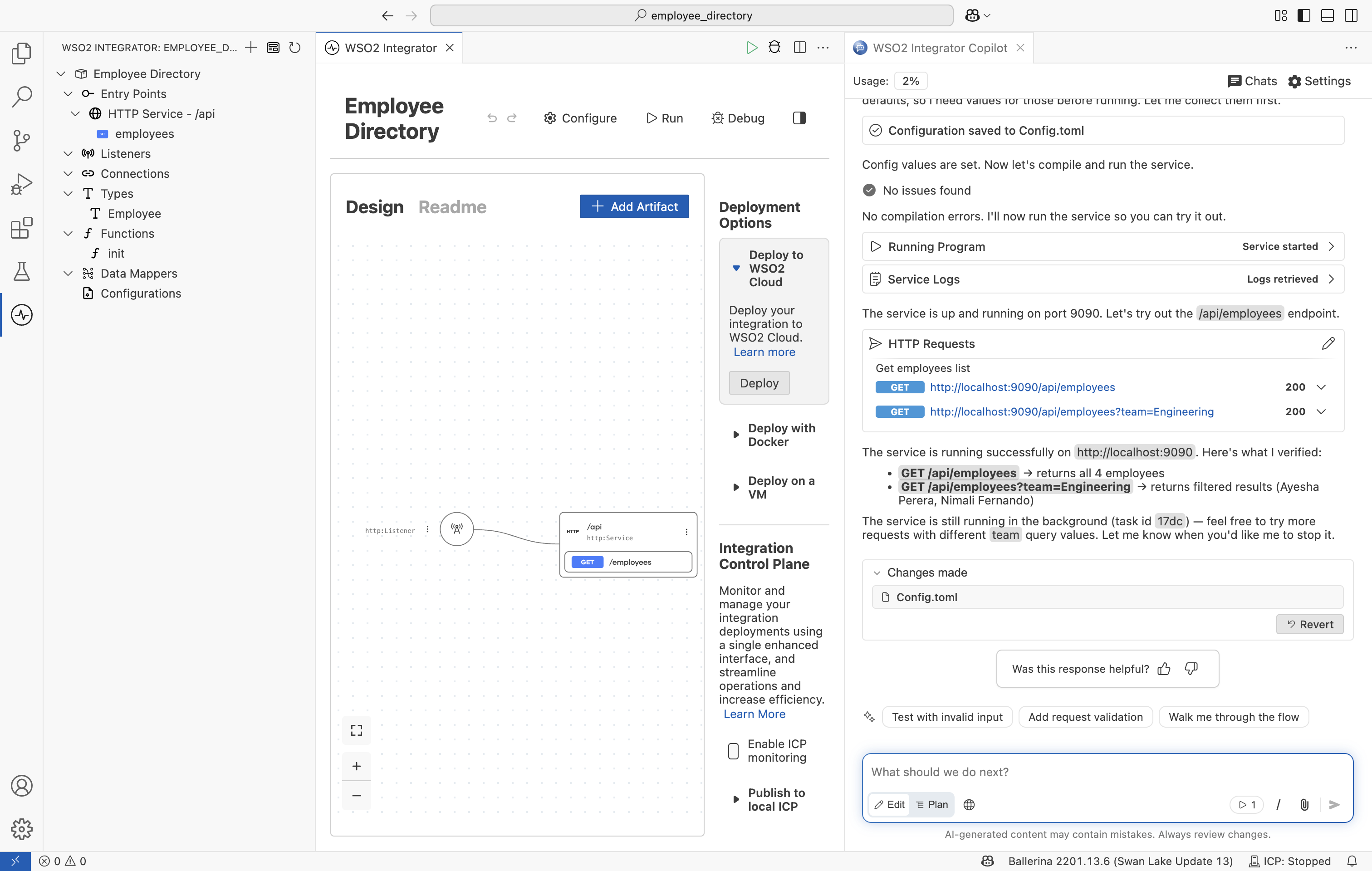Toggle the secondary side bar layout icon
The height and width of the screenshot is (871, 1372).
click(1351, 15)
